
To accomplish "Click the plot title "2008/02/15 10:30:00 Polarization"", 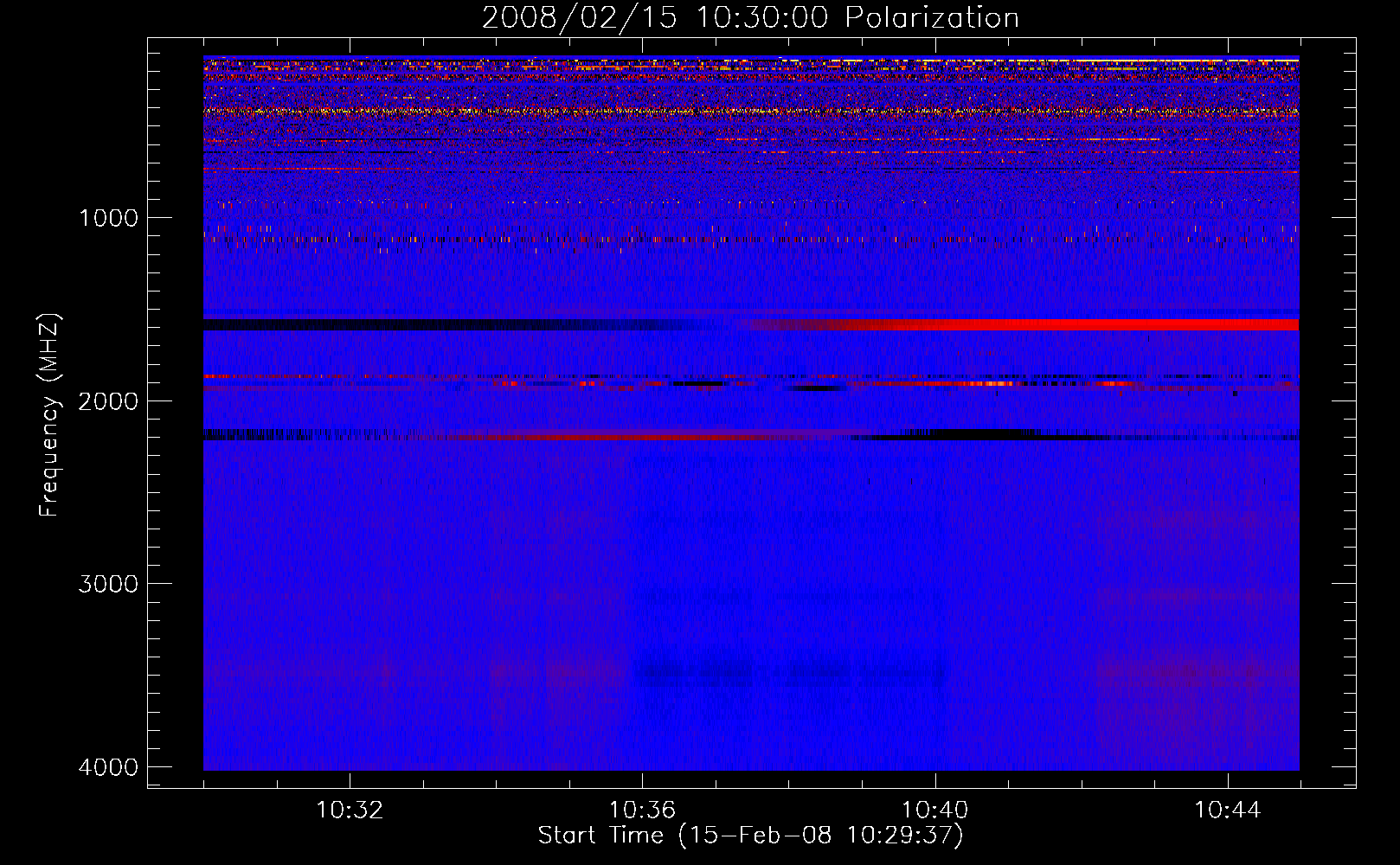I will click(750, 17).
